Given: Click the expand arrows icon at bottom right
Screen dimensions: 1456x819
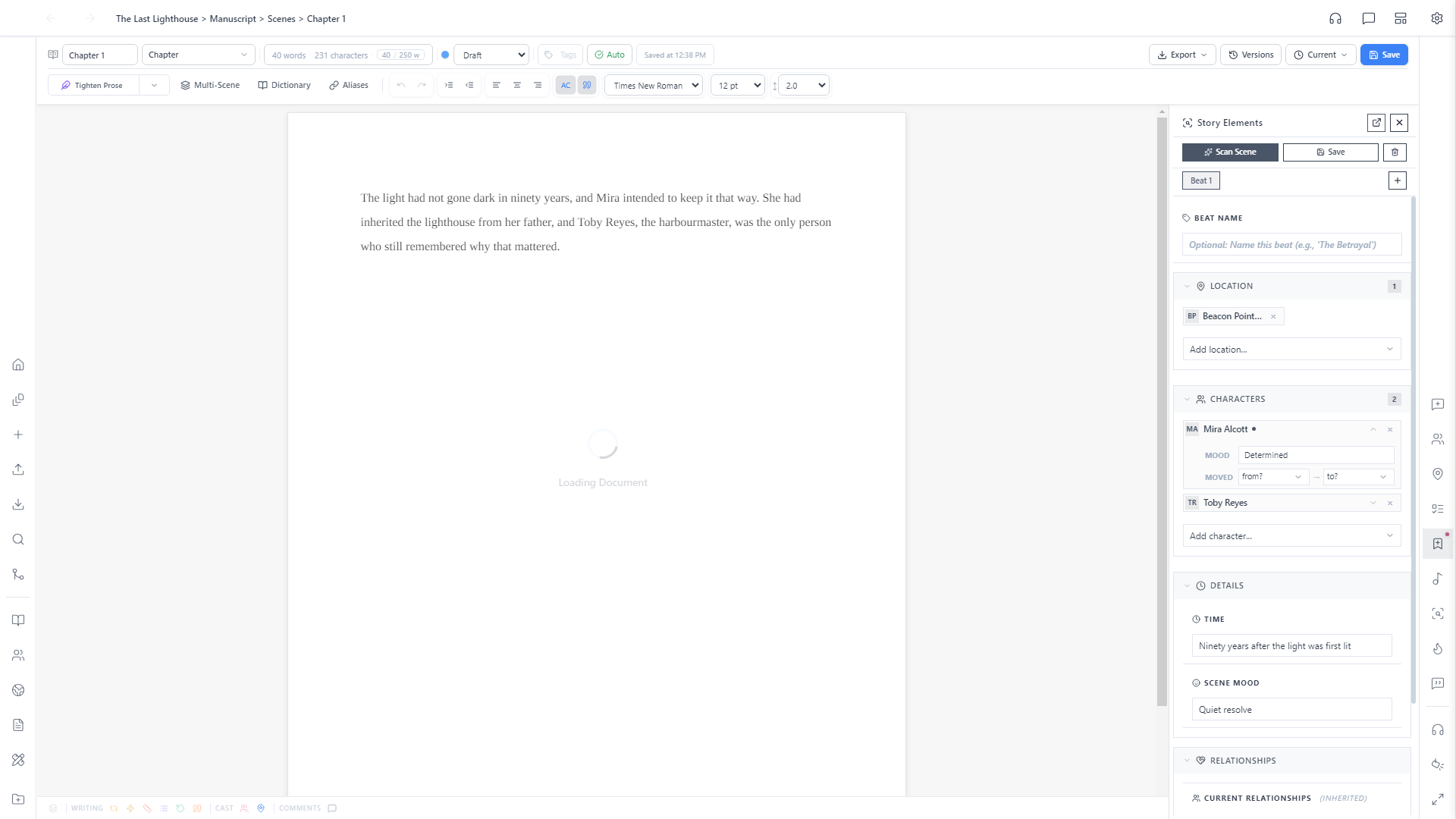Looking at the screenshot, I should pos(1438,799).
